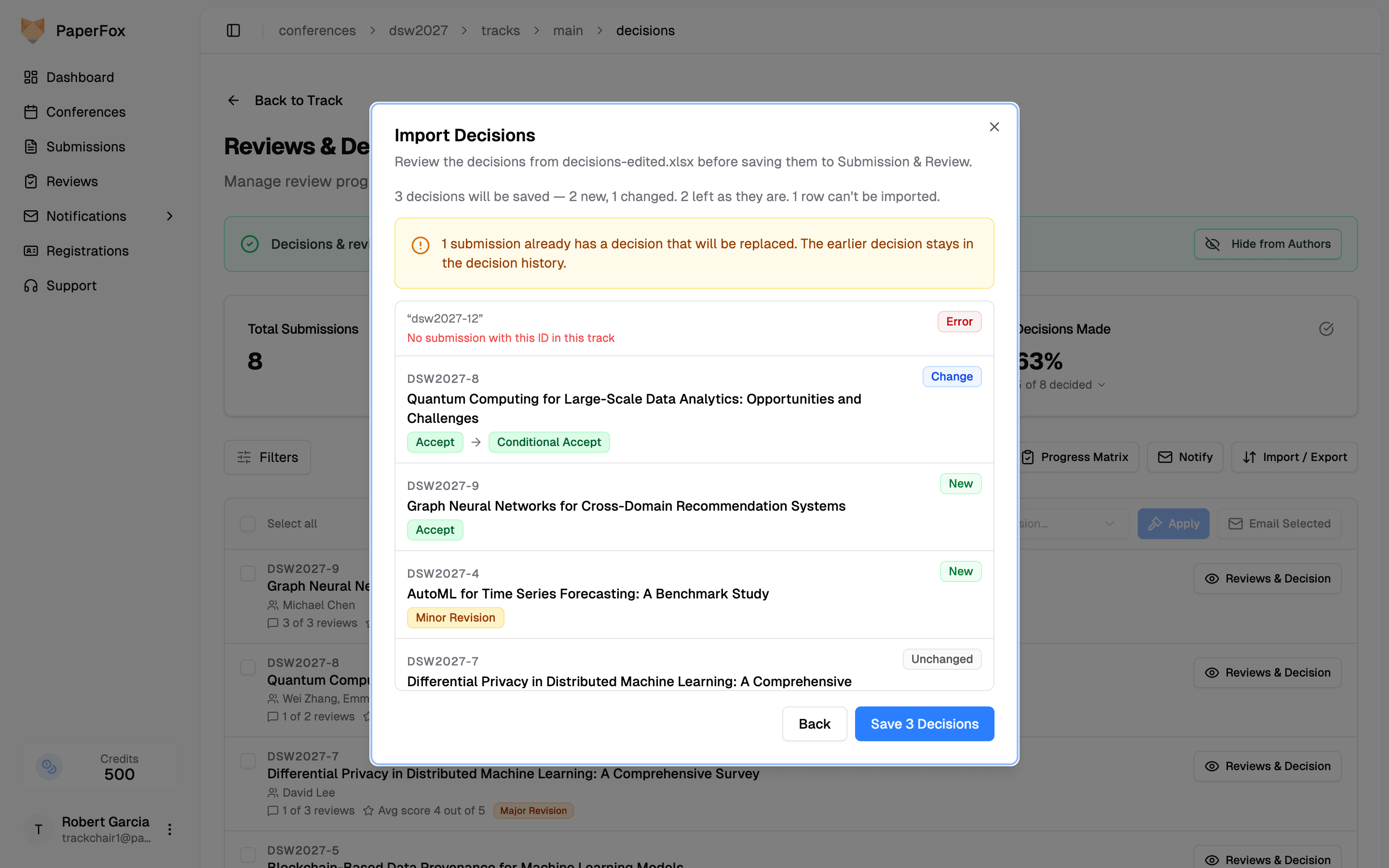Tick the Select all checkbox

point(247,524)
